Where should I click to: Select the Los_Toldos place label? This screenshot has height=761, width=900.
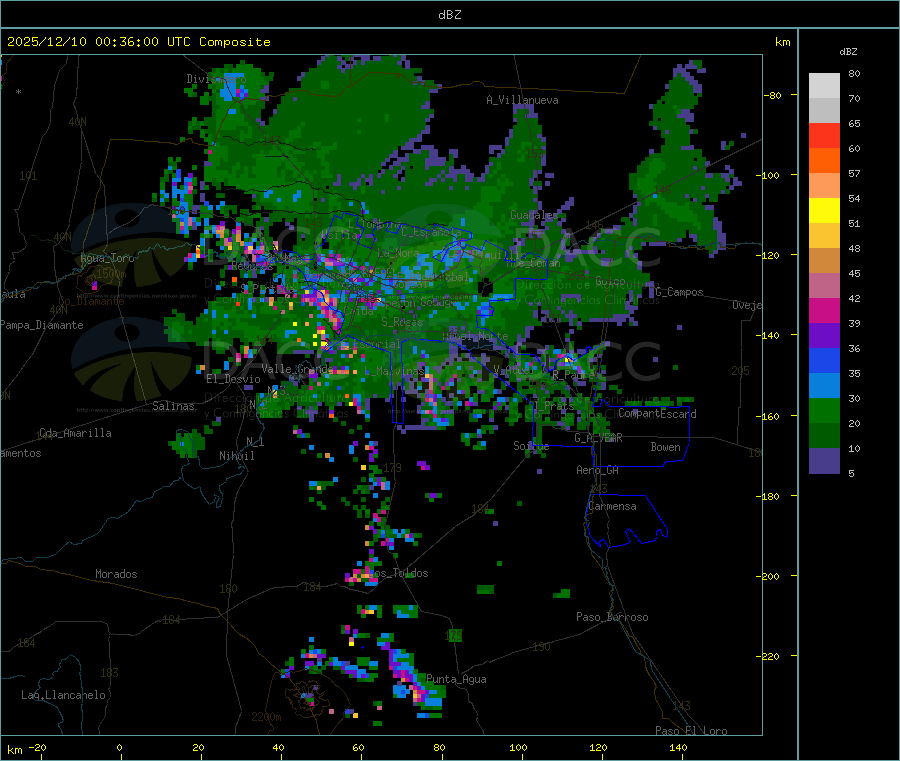pyautogui.click(x=400, y=573)
